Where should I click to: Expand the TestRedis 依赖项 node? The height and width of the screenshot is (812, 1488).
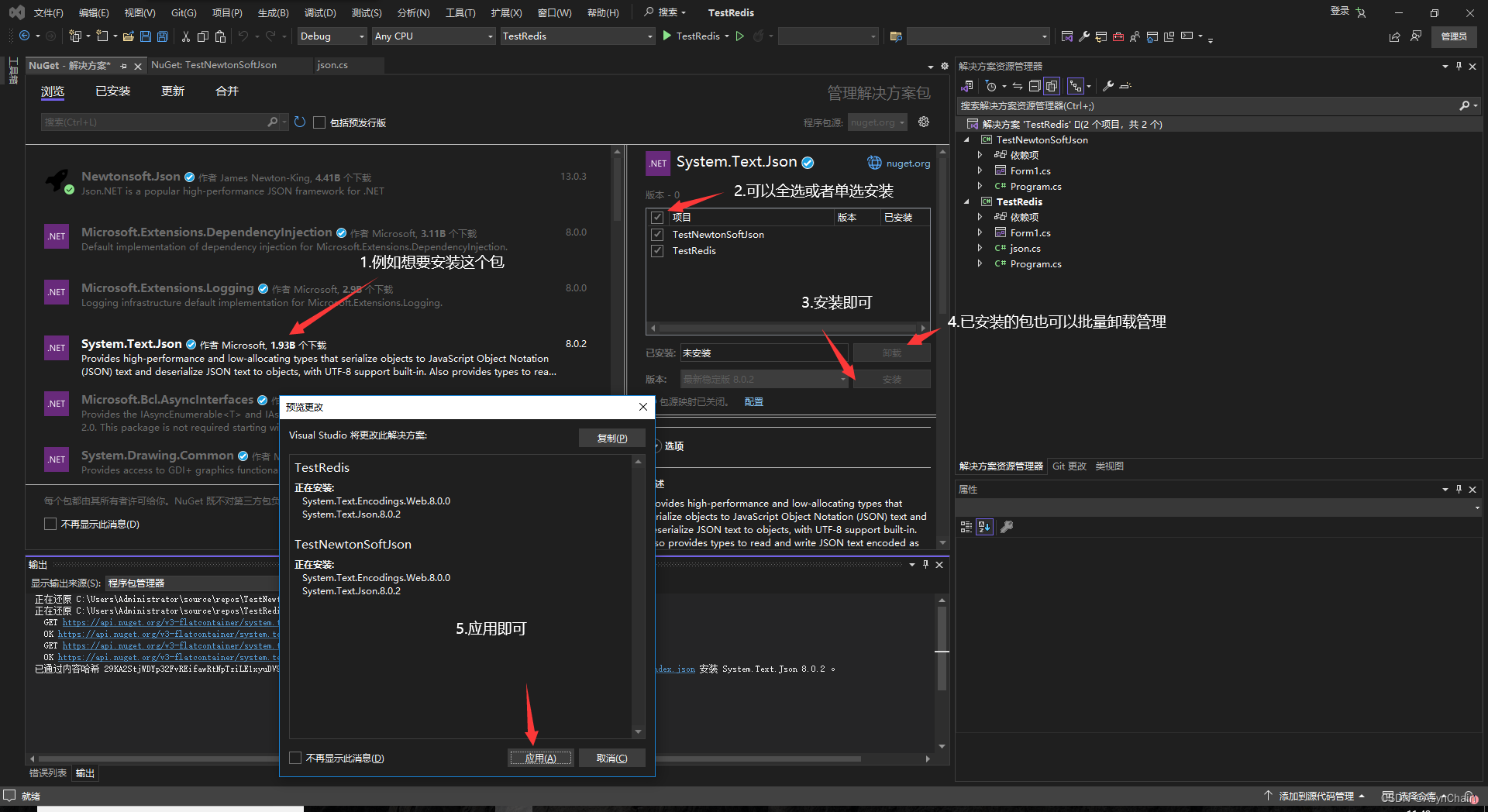click(980, 217)
